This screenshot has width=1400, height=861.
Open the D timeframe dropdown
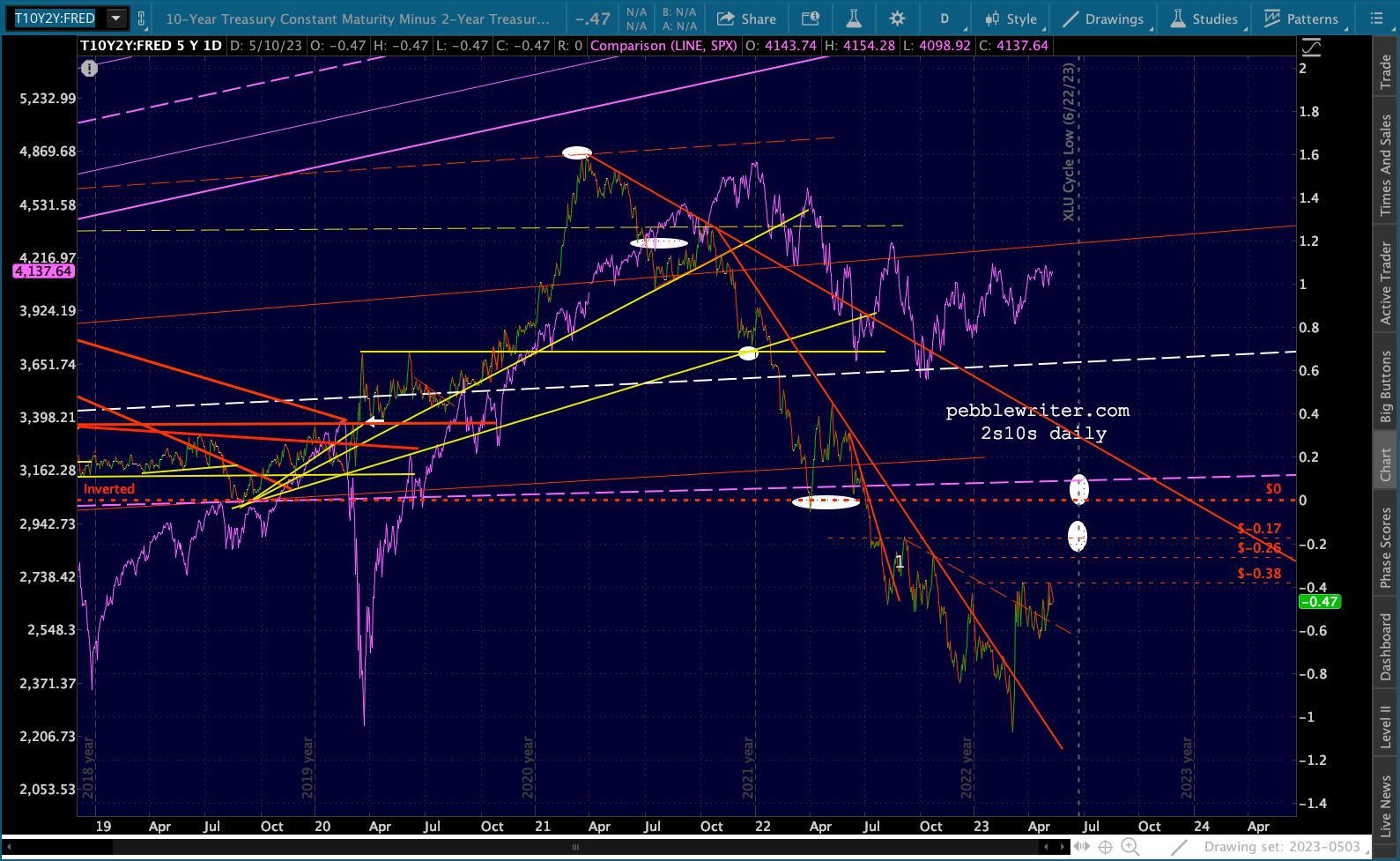click(945, 19)
